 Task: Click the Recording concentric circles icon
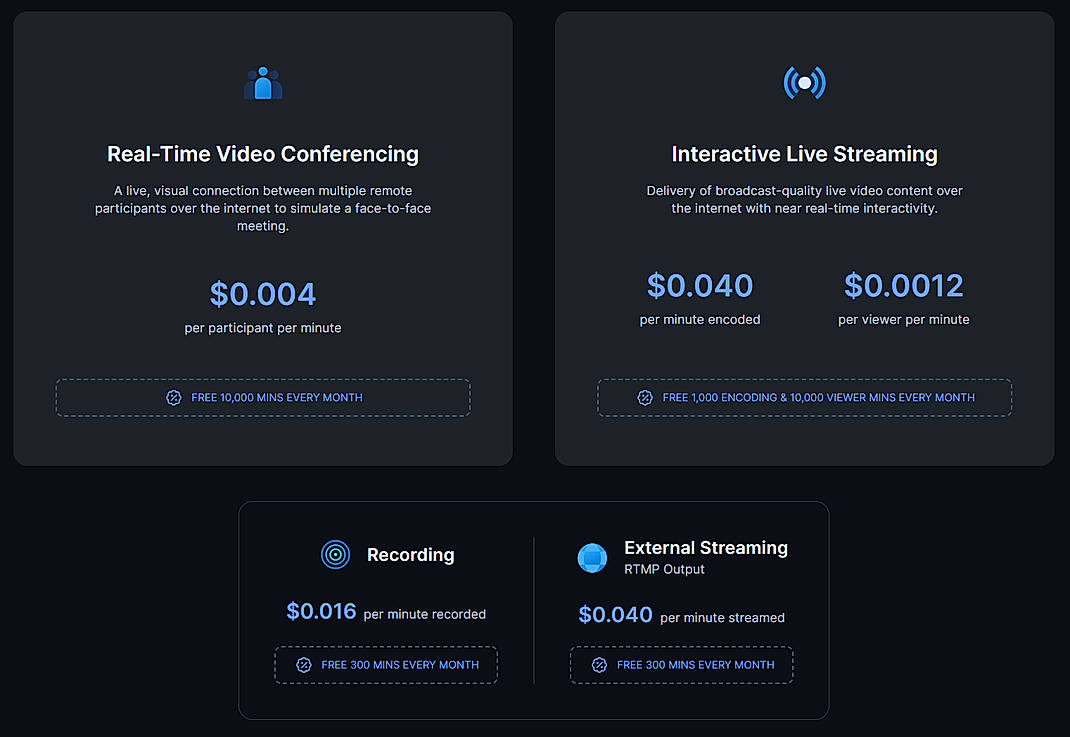click(x=335, y=554)
